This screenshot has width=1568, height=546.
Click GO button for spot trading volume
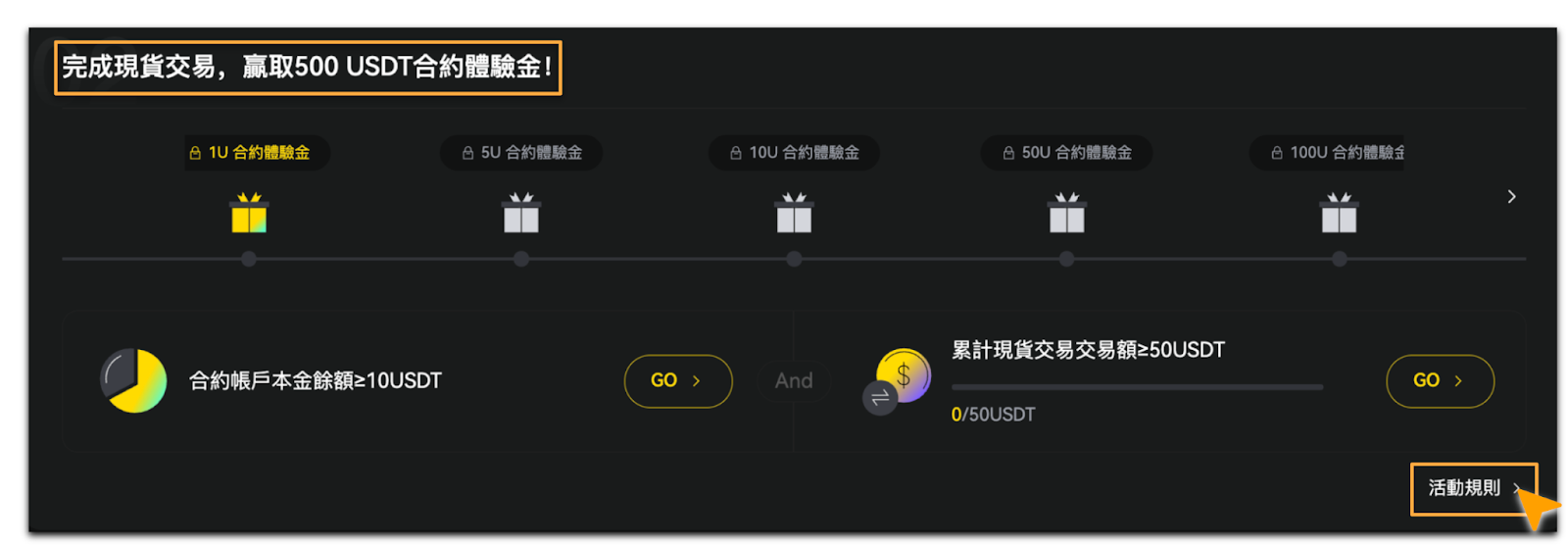[1440, 381]
